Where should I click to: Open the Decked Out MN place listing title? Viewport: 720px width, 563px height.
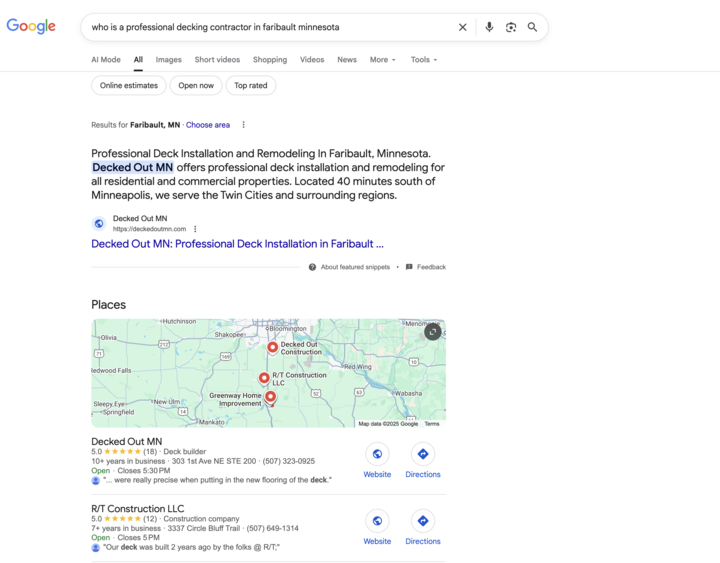point(127,441)
